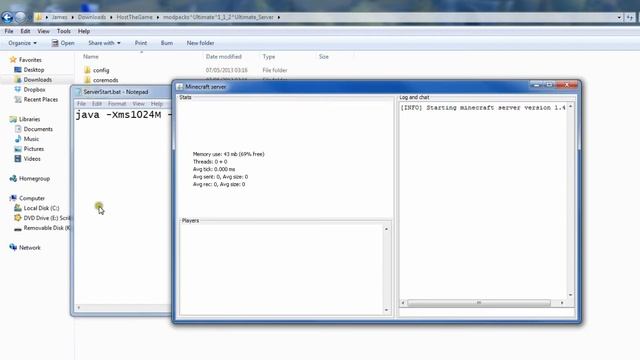Open the Pictures library
Image resolution: width=640 pixels, height=360 pixels.
pyautogui.click(x=33, y=149)
